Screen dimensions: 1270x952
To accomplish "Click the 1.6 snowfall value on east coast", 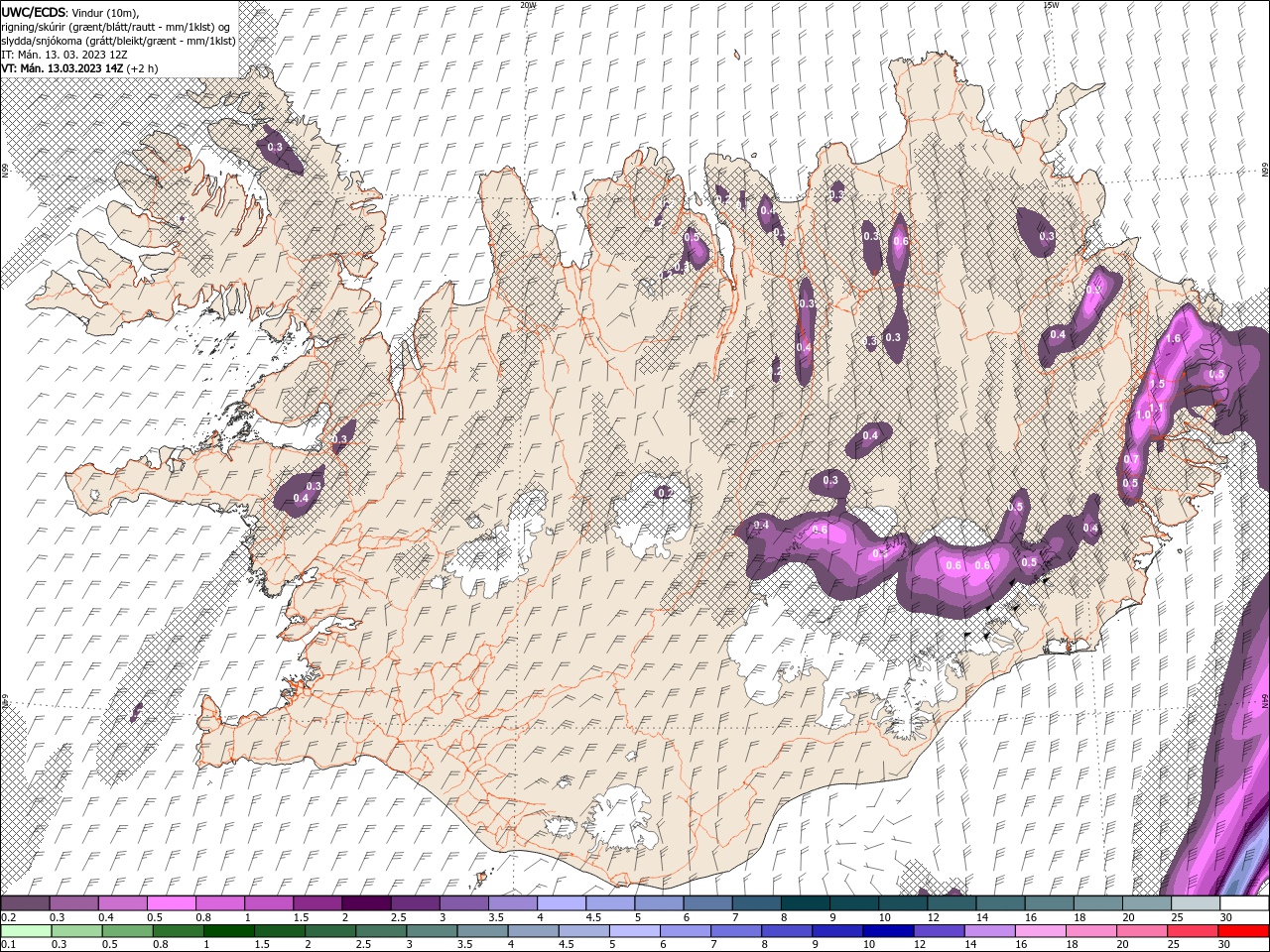I will click(x=1174, y=339).
